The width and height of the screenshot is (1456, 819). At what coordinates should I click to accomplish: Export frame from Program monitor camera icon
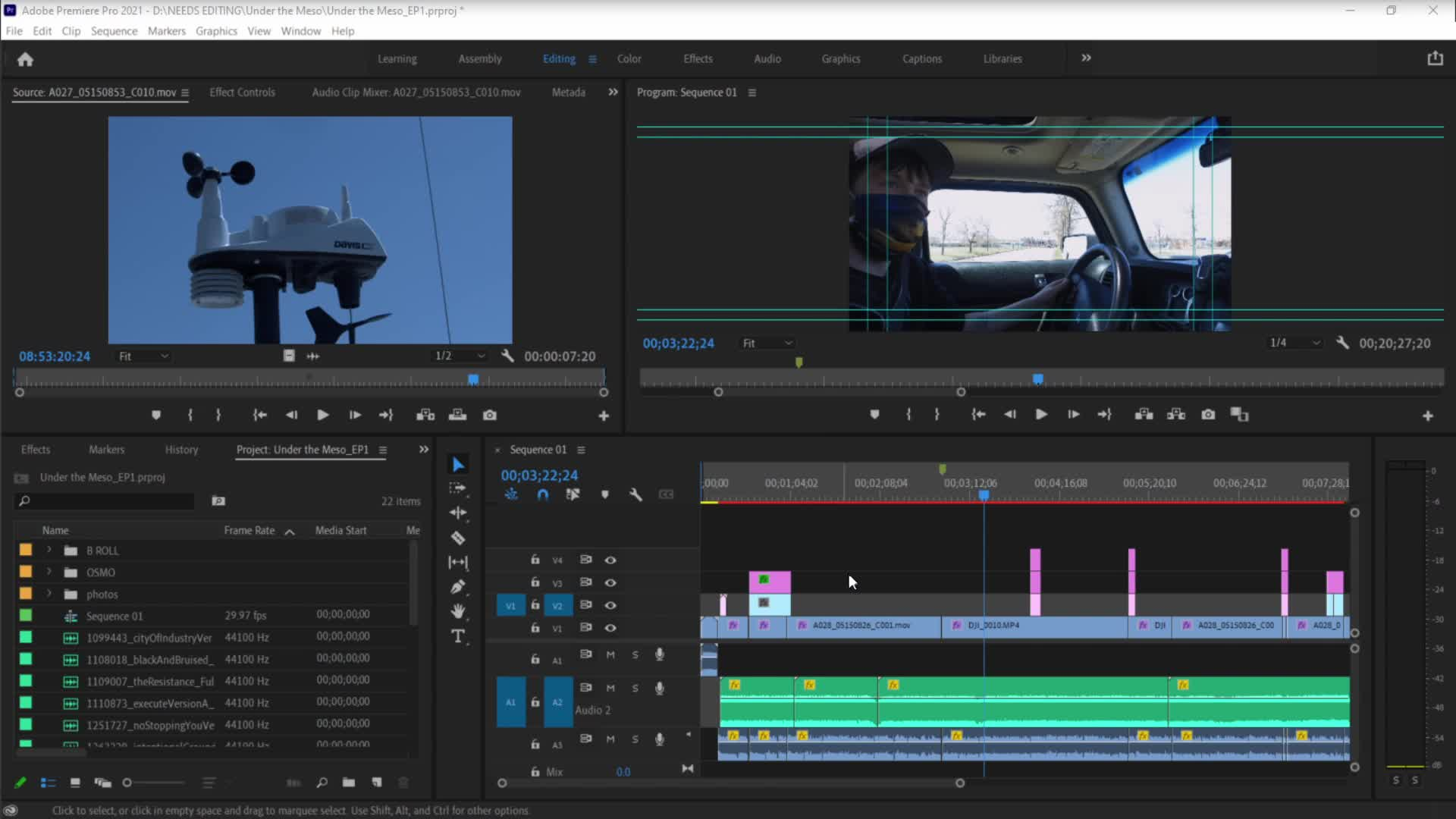[x=1208, y=415]
